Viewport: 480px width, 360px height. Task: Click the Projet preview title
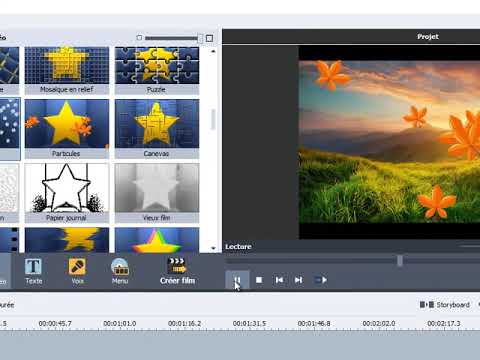[428, 37]
